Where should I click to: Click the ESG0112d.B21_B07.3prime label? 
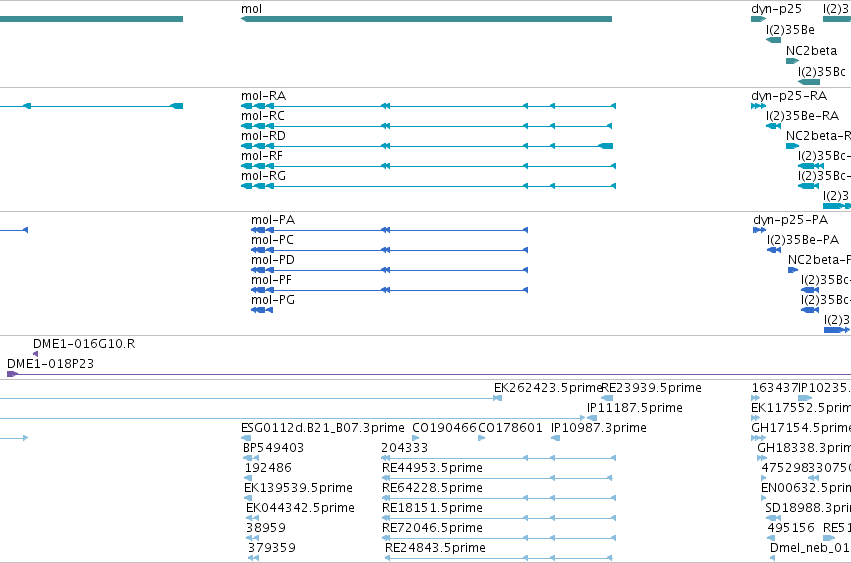tap(323, 428)
